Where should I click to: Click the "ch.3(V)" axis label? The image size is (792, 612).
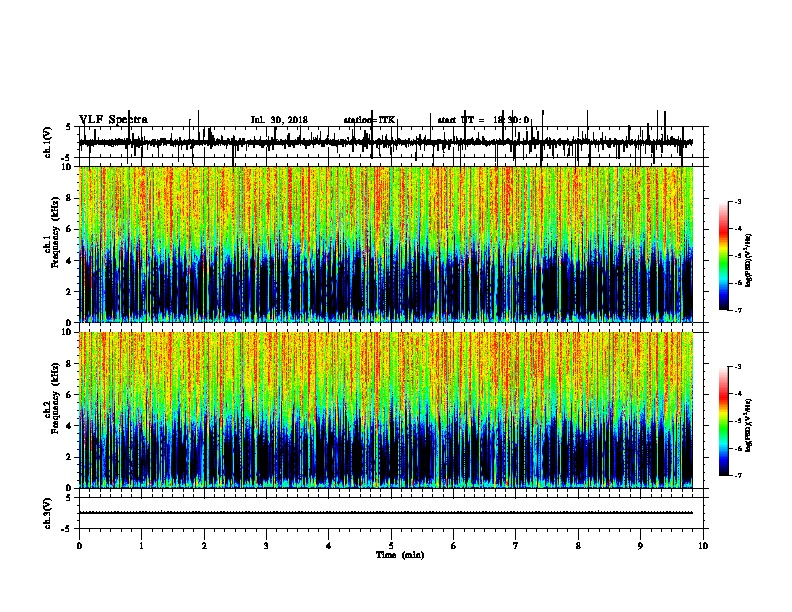(48, 513)
